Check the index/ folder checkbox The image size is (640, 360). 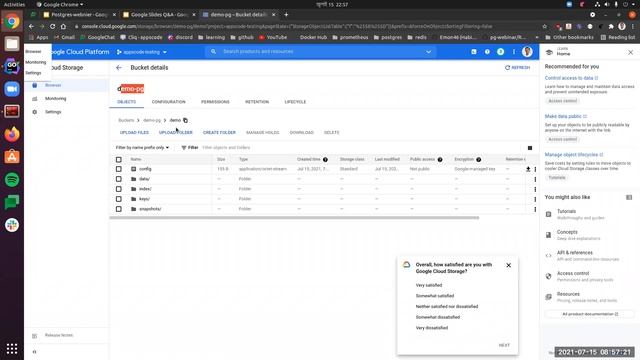pyautogui.click(x=119, y=189)
